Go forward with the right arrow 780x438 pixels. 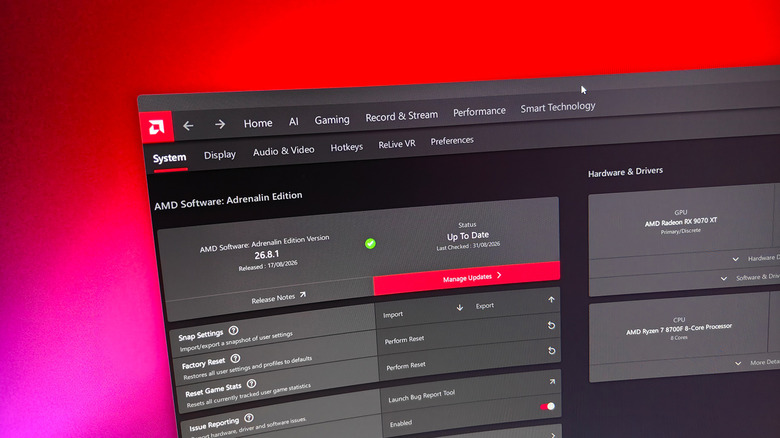(x=220, y=124)
